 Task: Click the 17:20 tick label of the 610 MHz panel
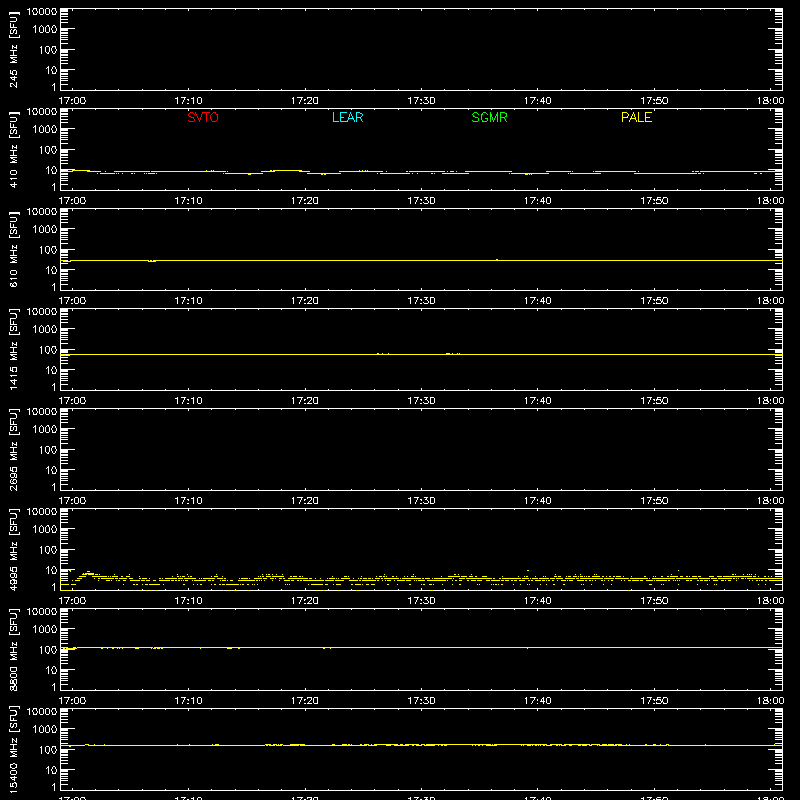(305, 301)
